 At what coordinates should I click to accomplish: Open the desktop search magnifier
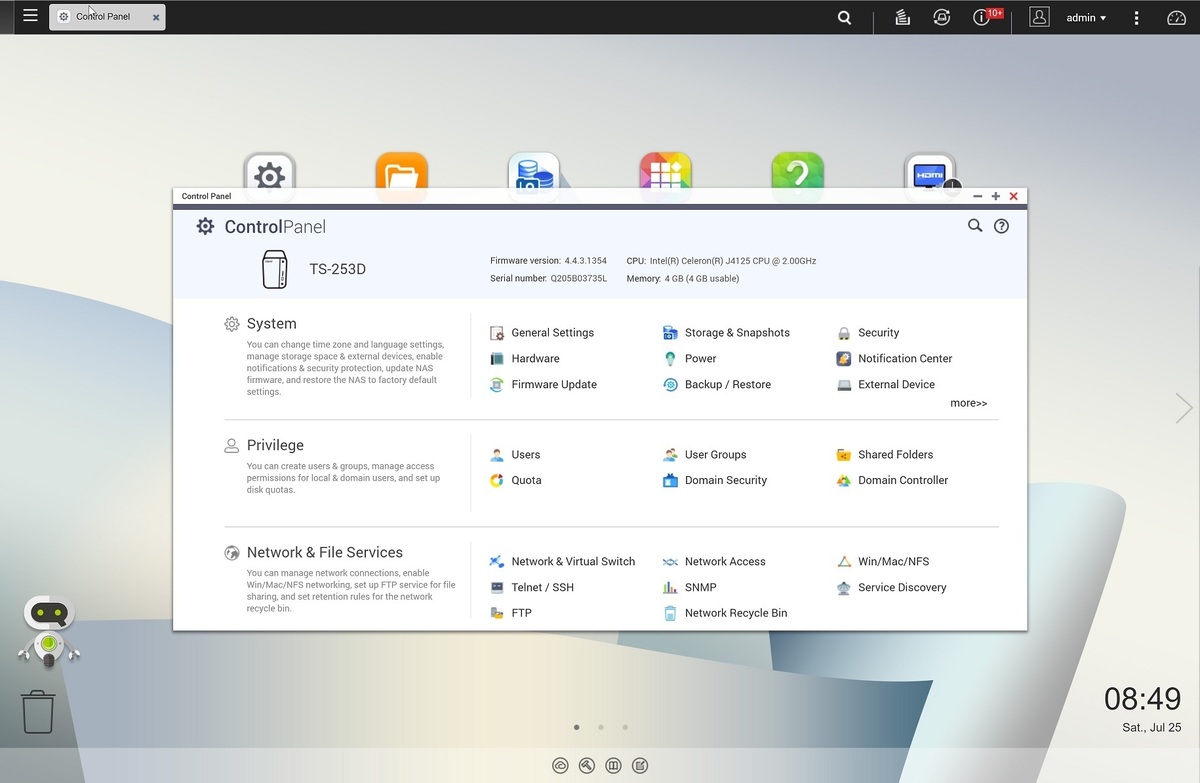[x=845, y=17]
